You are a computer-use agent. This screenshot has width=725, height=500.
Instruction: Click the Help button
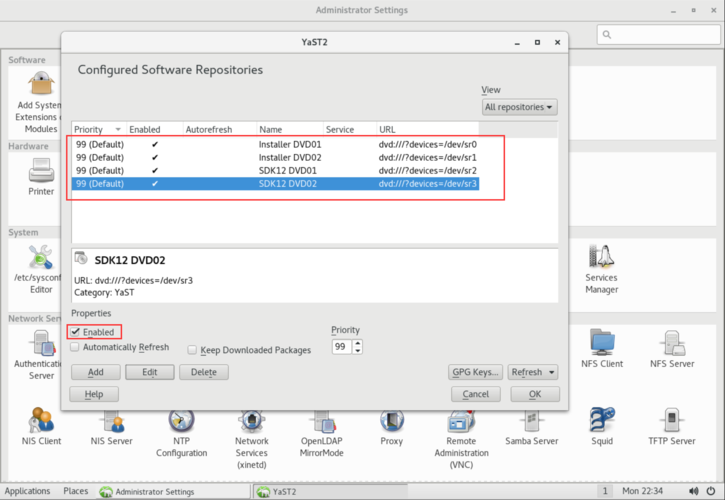tap(94, 394)
